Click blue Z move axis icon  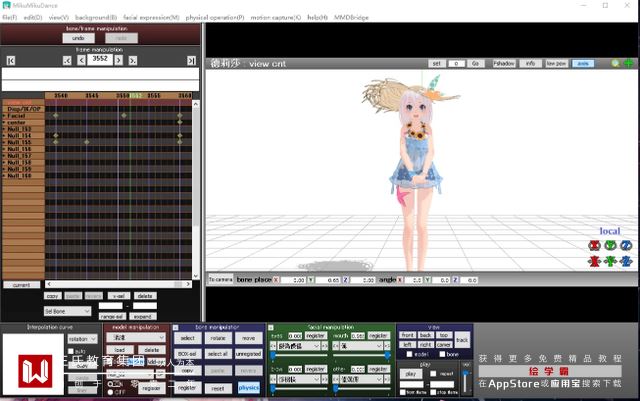pyautogui.click(x=626, y=261)
